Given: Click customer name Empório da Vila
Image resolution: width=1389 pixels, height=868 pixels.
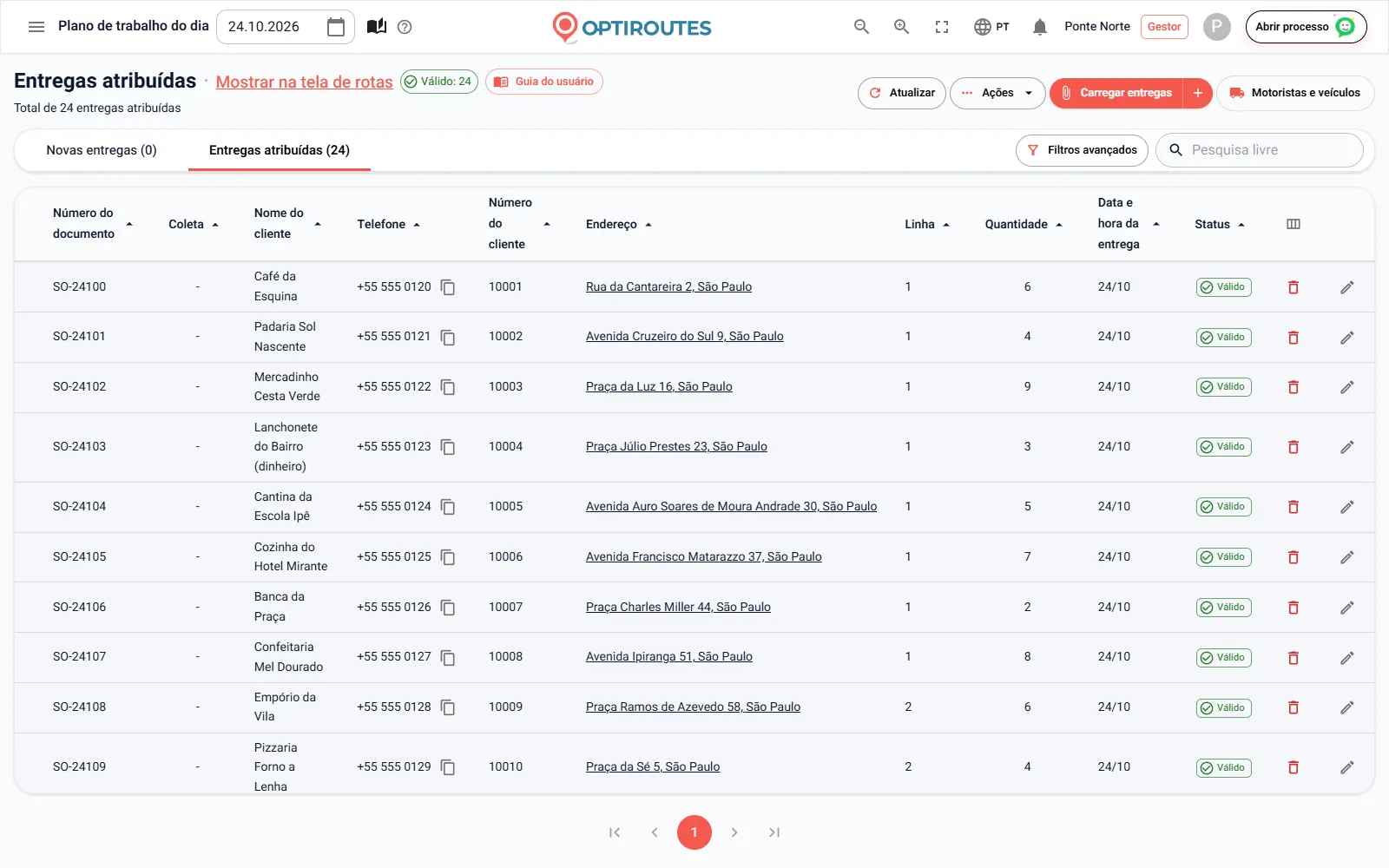Looking at the screenshot, I should click(285, 707).
